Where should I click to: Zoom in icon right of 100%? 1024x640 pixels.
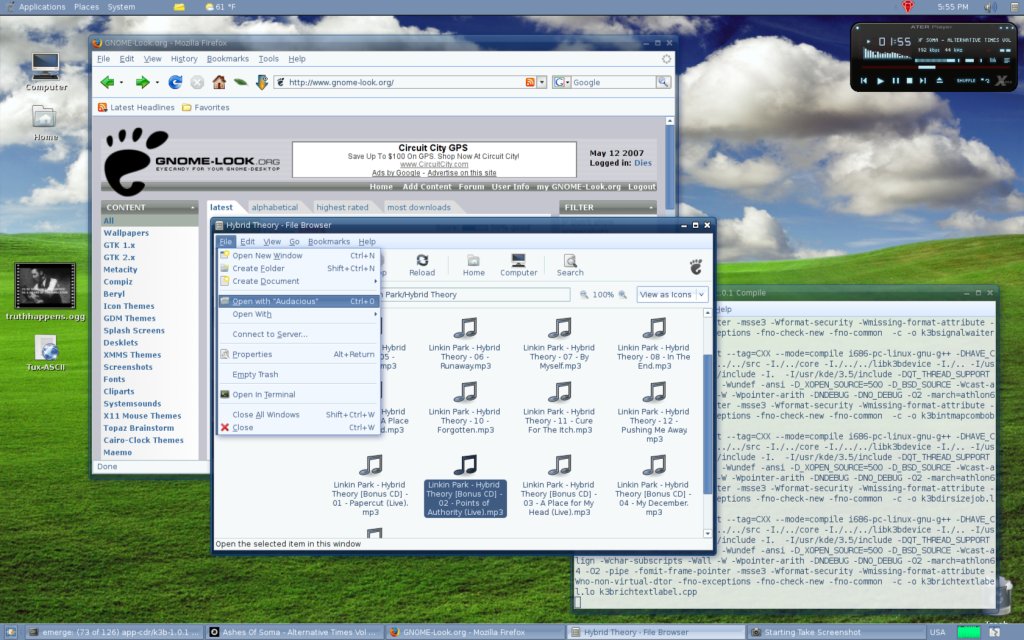622,295
